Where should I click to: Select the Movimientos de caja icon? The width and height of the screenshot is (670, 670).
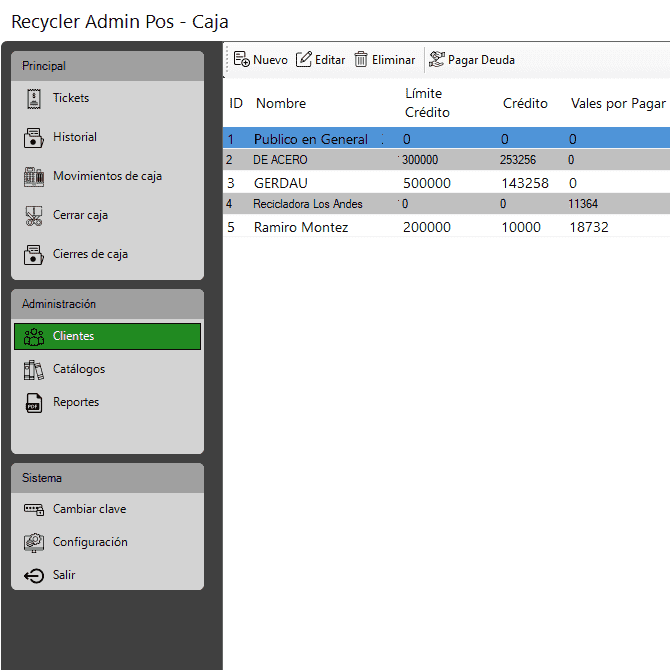pyautogui.click(x=34, y=177)
